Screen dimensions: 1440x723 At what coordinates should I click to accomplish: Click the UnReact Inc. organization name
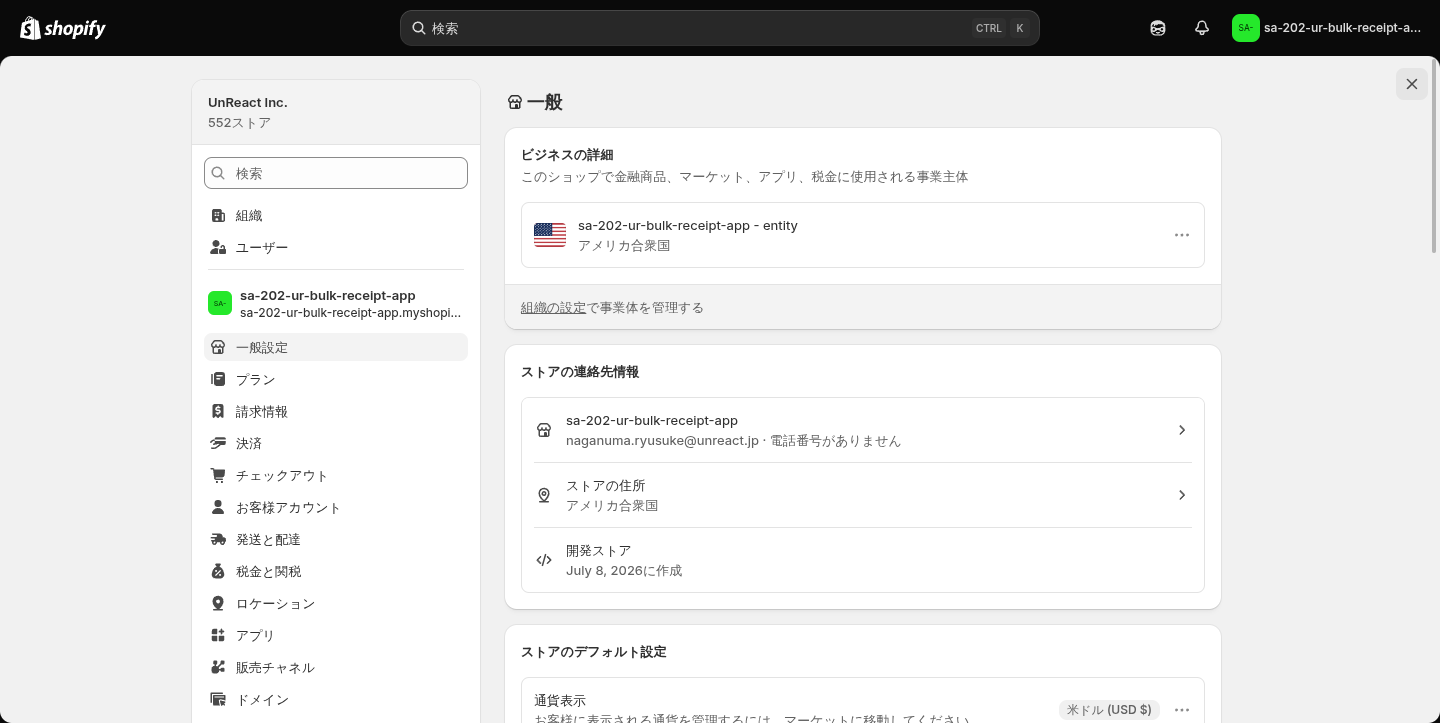248,102
